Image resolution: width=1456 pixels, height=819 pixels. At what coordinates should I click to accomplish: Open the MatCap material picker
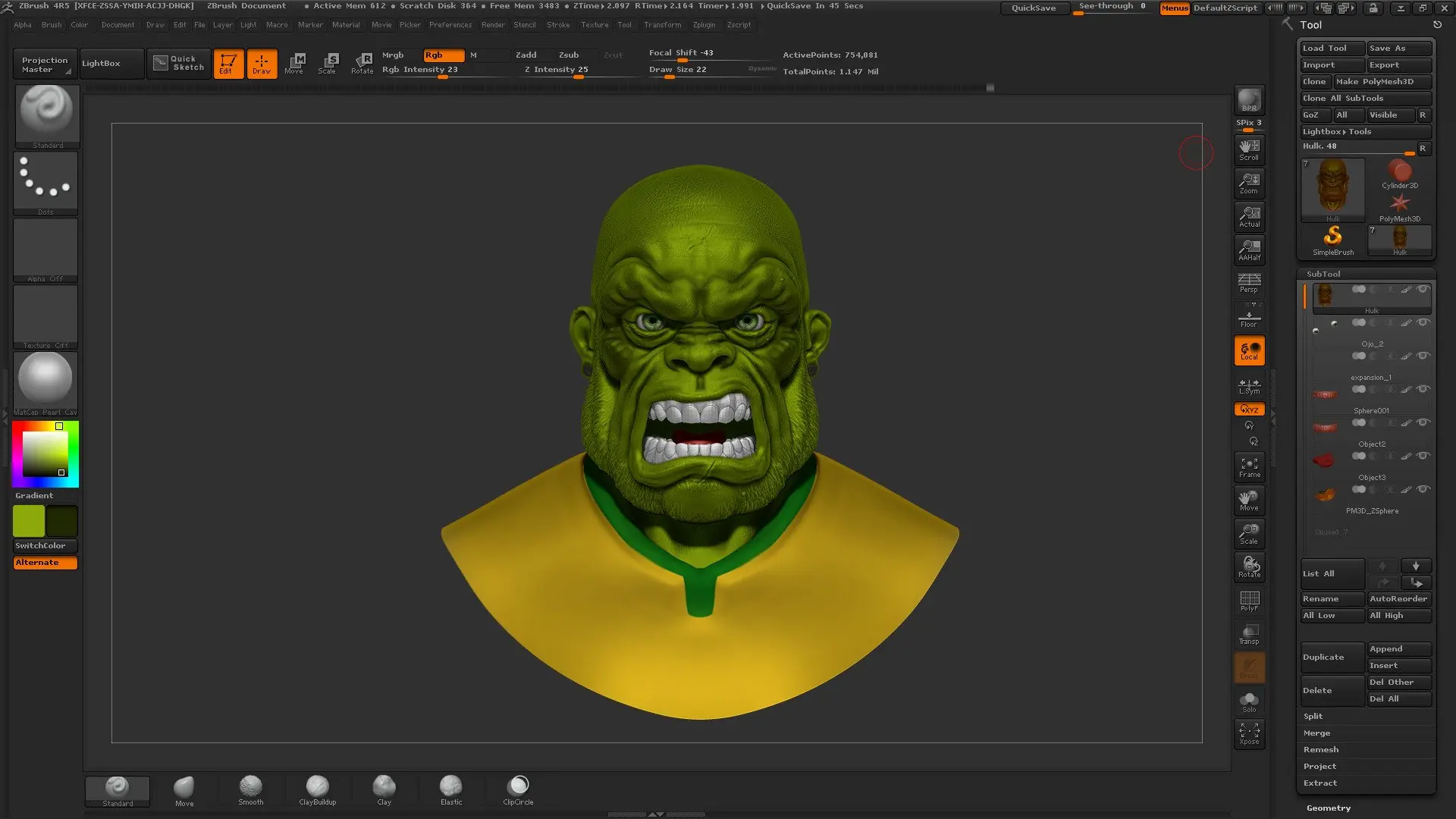pos(45,383)
